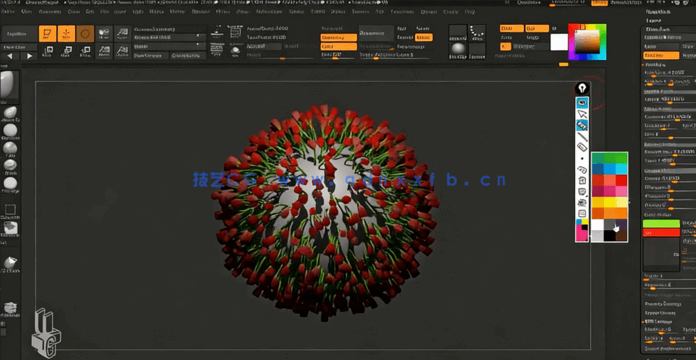The width and height of the screenshot is (696, 360).
Task: Click the left arrow under LightBox
Action: [x=10, y=56]
